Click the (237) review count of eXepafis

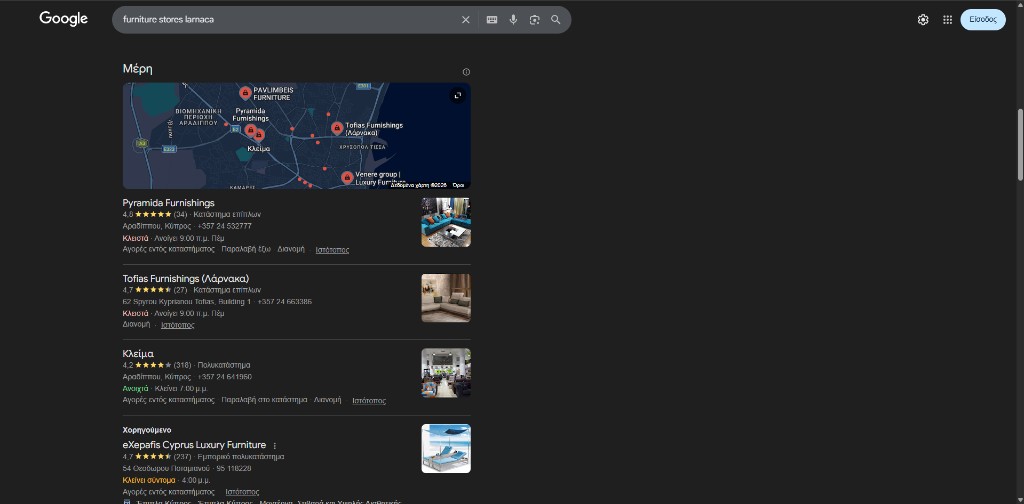[182, 456]
